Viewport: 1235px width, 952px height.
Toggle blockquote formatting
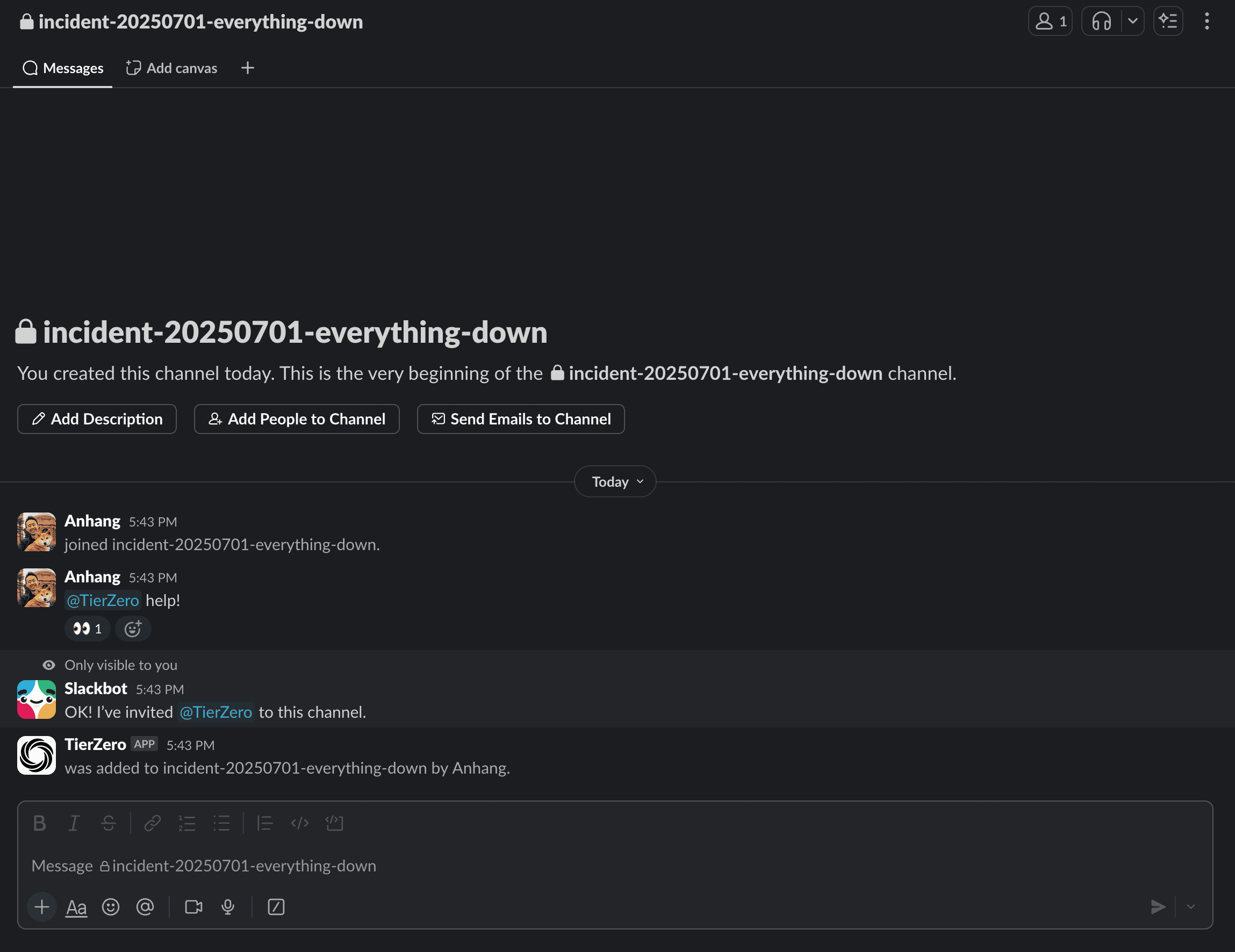pyautogui.click(x=265, y=823)
